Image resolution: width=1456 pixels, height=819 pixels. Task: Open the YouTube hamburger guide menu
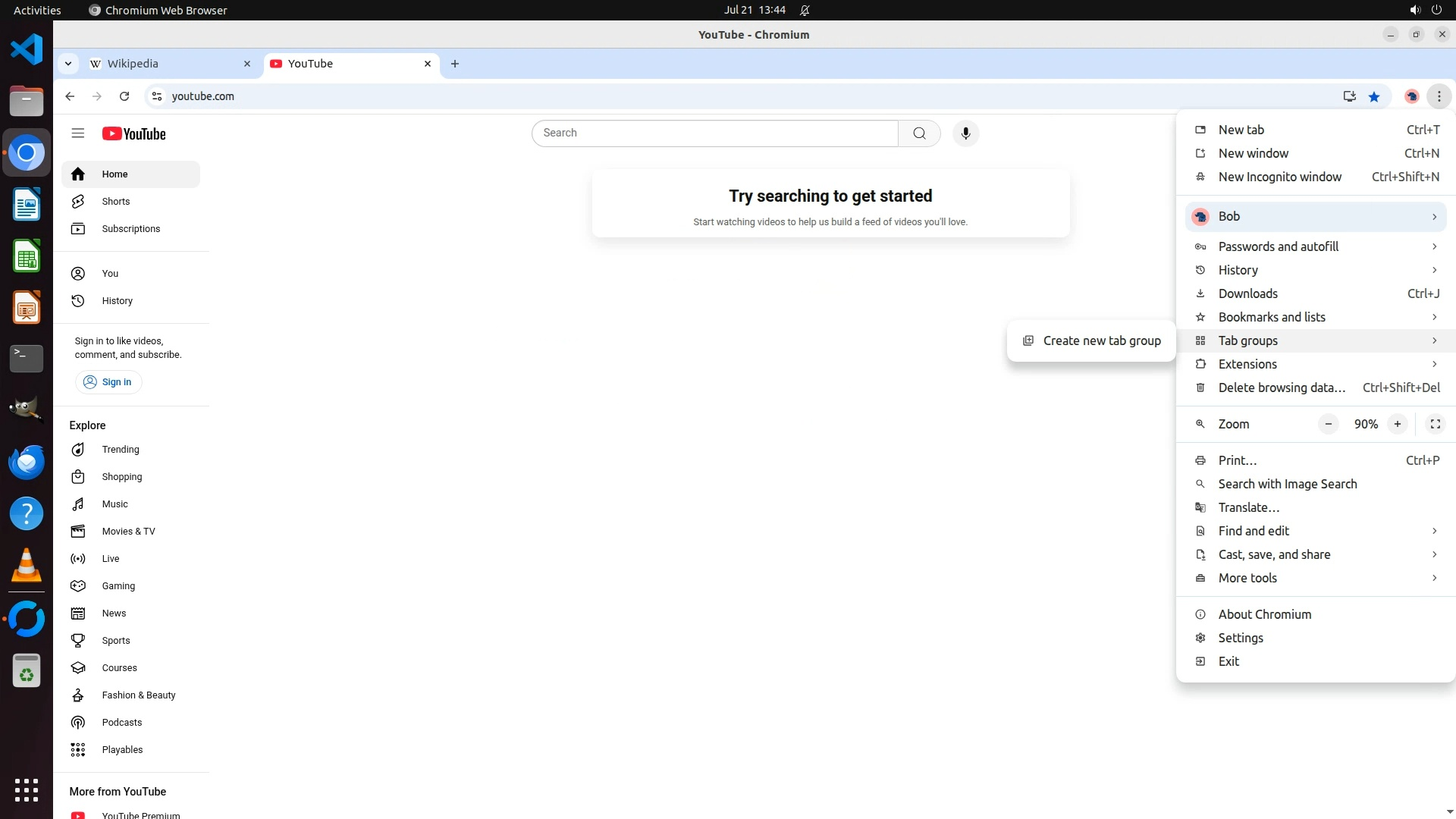click(x=77, y=133)
